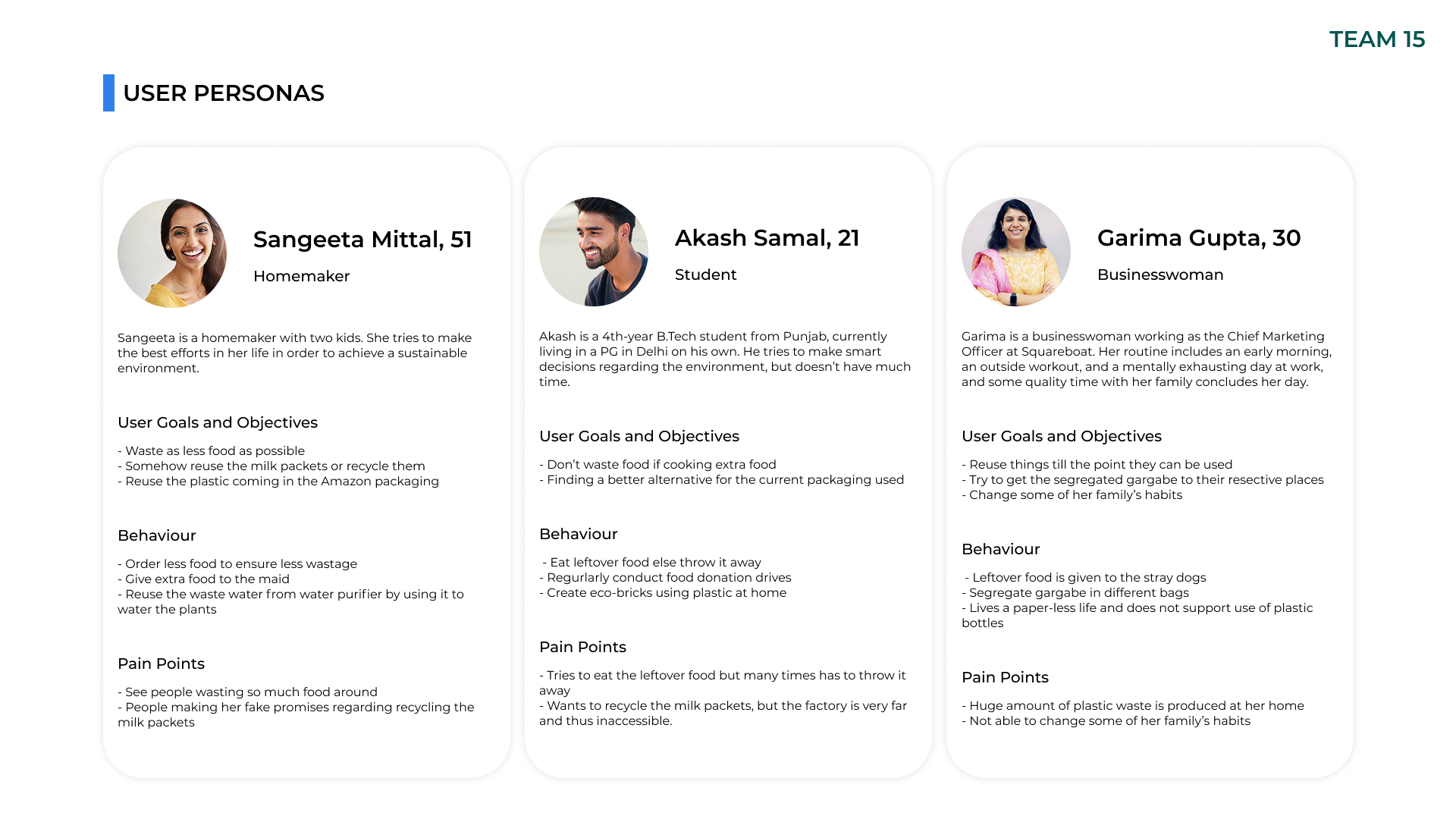Click the blue bar beside USER PERSONAS
The height and width of the screenshot is (819, 1456).
point(108,93)
